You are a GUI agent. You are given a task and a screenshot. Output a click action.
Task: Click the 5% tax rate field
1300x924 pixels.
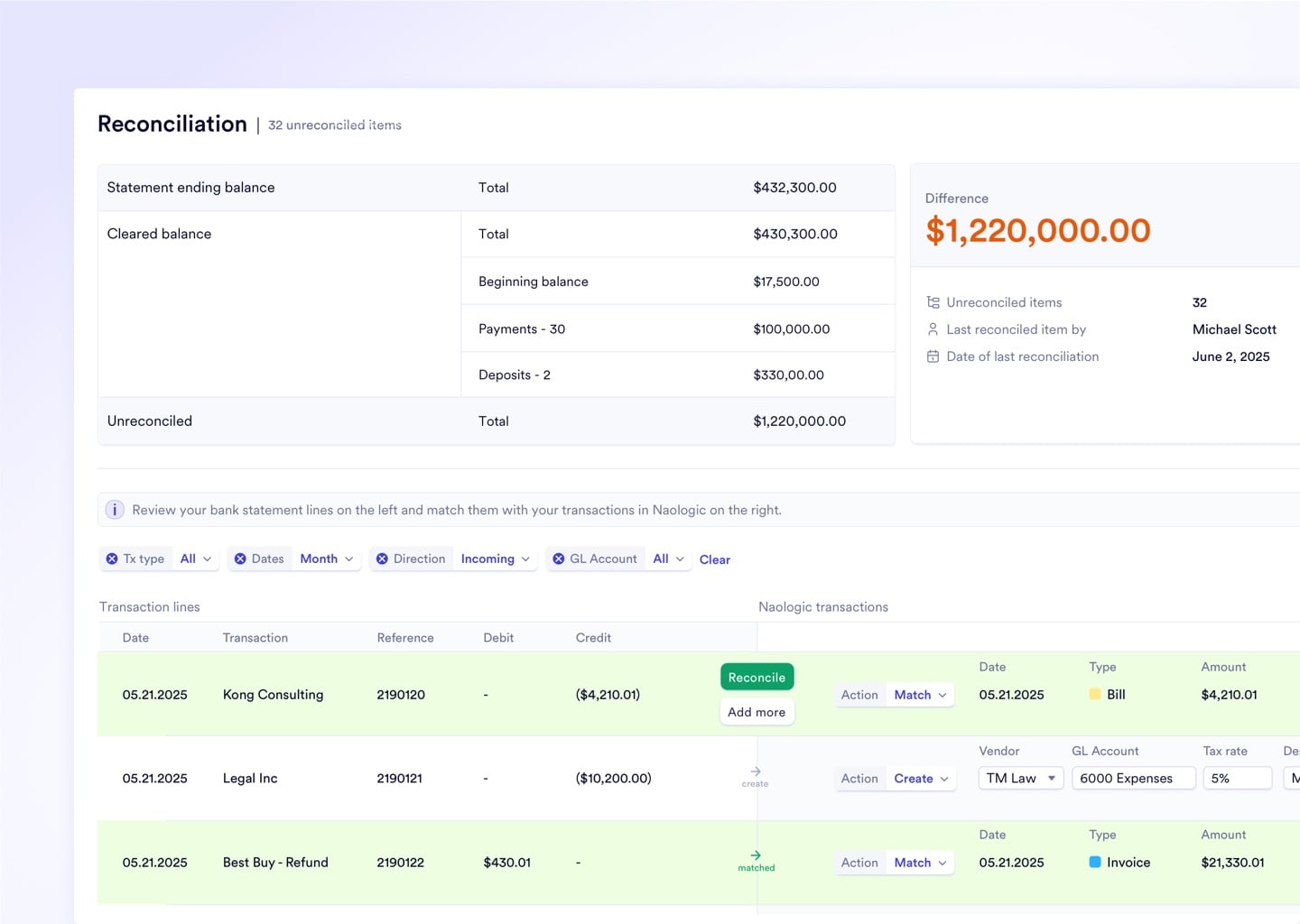pyautogui.click(x=1238, y=779)
